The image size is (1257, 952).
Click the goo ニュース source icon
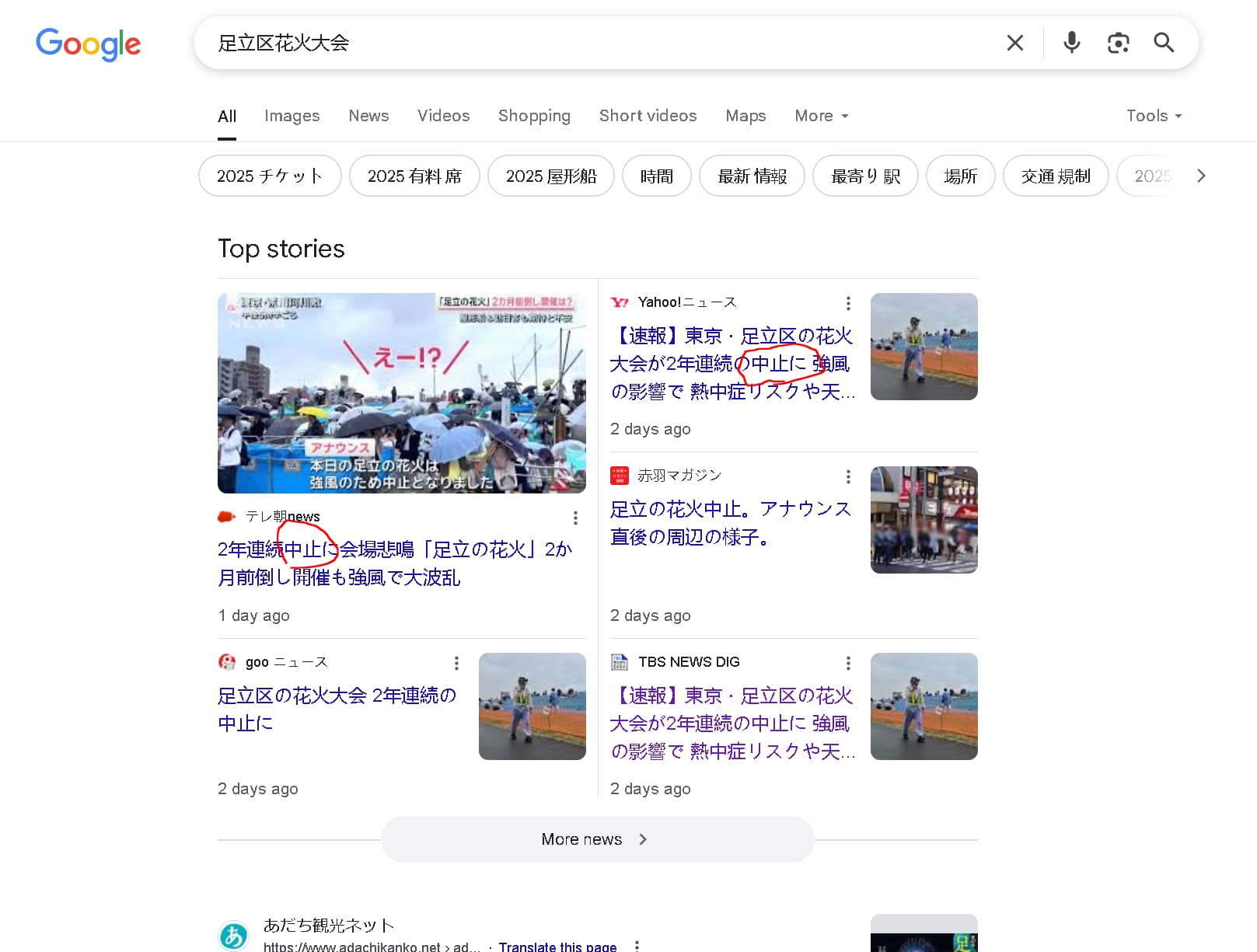pyautogui.click(x=227, y=662)
